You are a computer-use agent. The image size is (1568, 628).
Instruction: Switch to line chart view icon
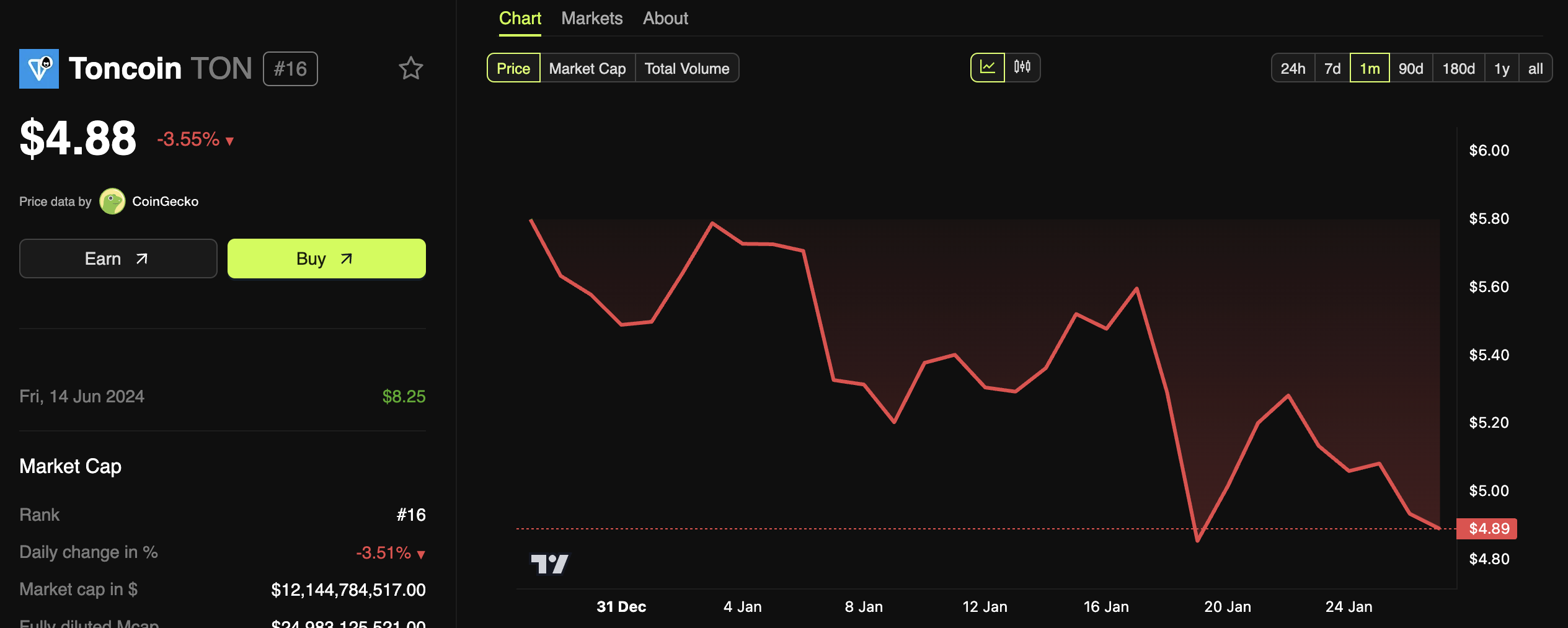tap(988, 68)
